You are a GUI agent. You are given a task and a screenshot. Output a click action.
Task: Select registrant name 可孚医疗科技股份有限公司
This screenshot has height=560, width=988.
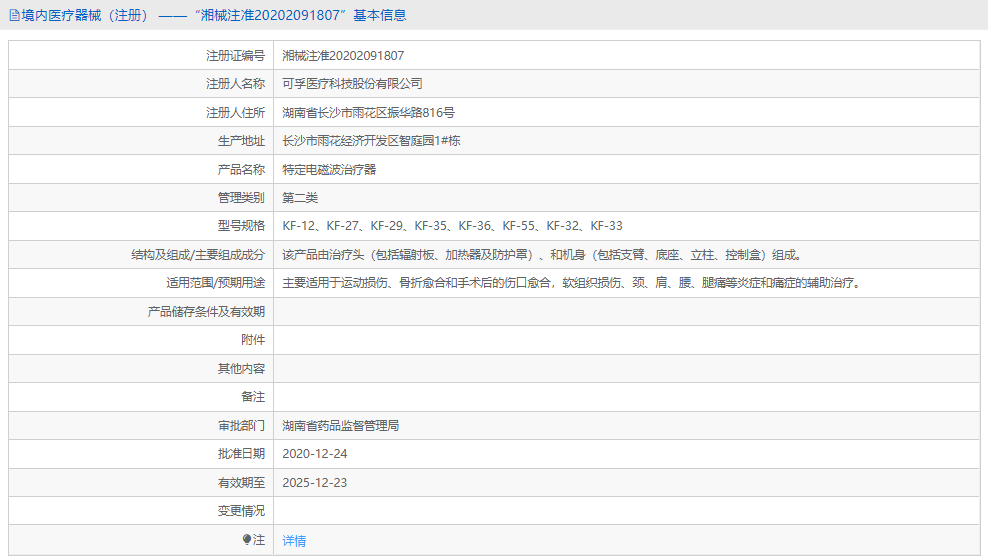click(x=352, y=84)
